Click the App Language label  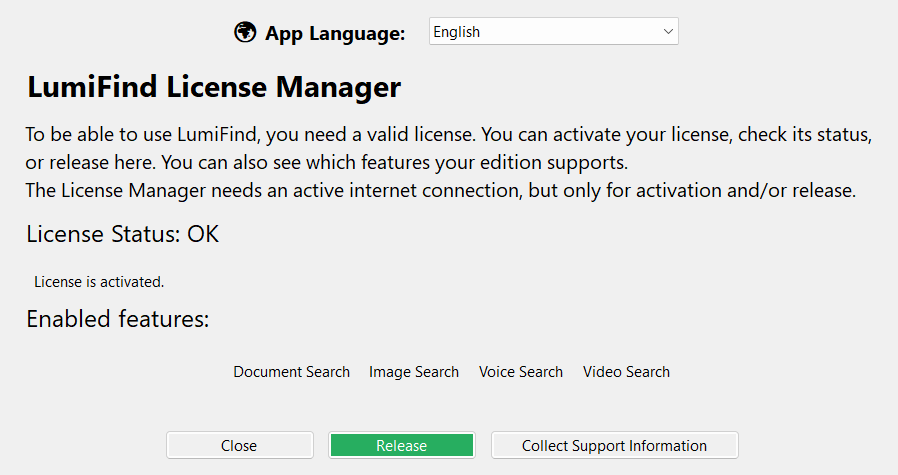tap(335, 33)
